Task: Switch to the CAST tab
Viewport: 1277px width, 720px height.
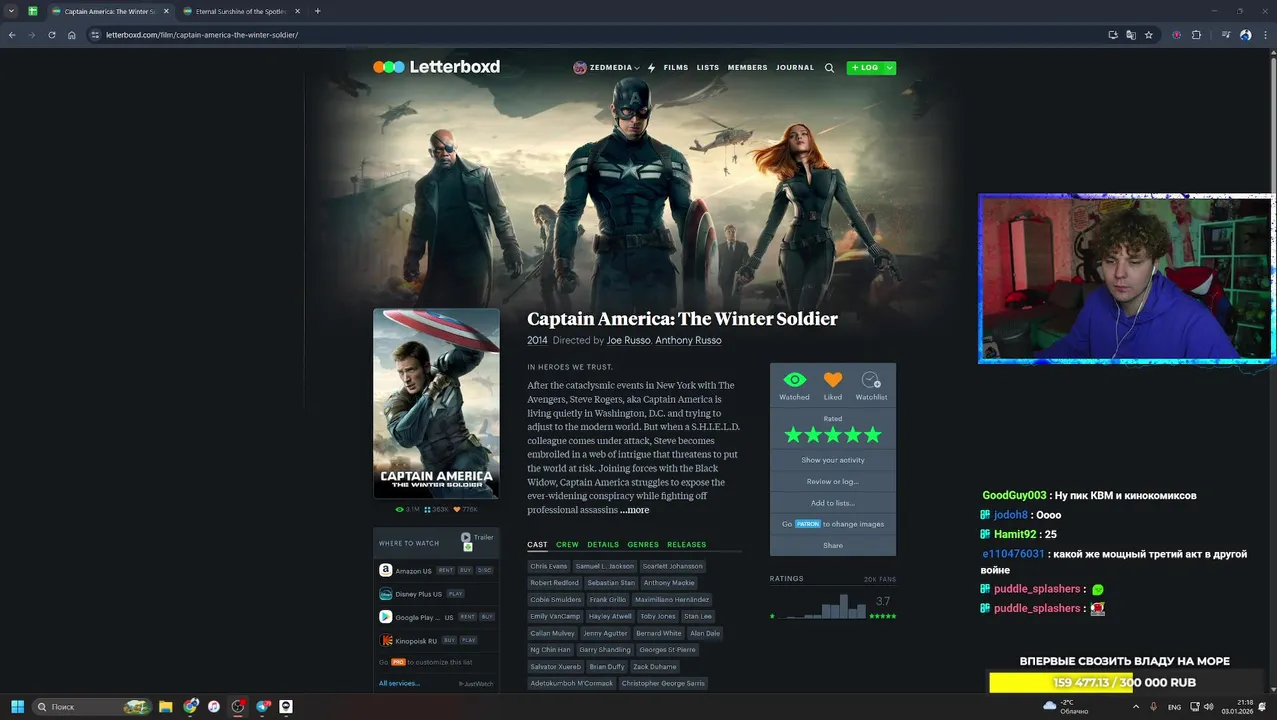Action: pyautogui.click(x=537, y=545)
